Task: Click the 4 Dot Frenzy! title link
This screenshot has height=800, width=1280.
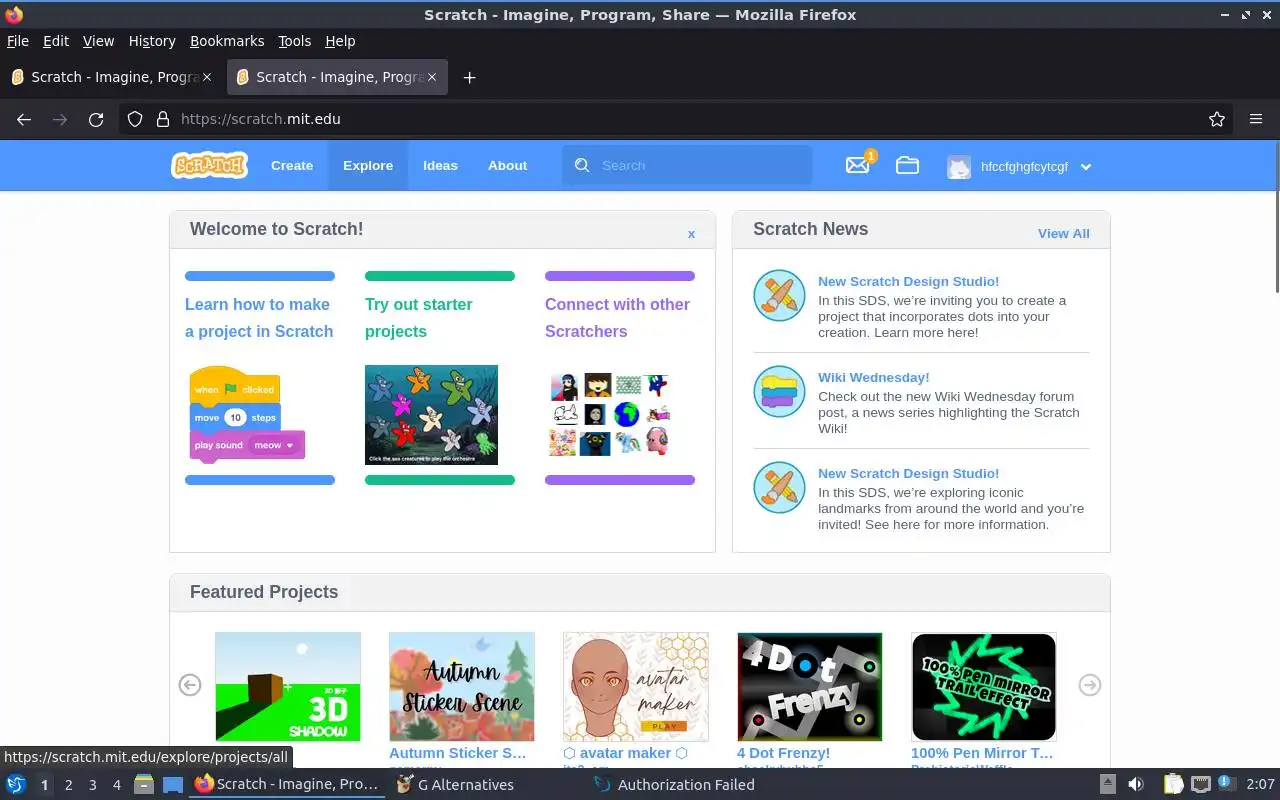Action: 783,753
